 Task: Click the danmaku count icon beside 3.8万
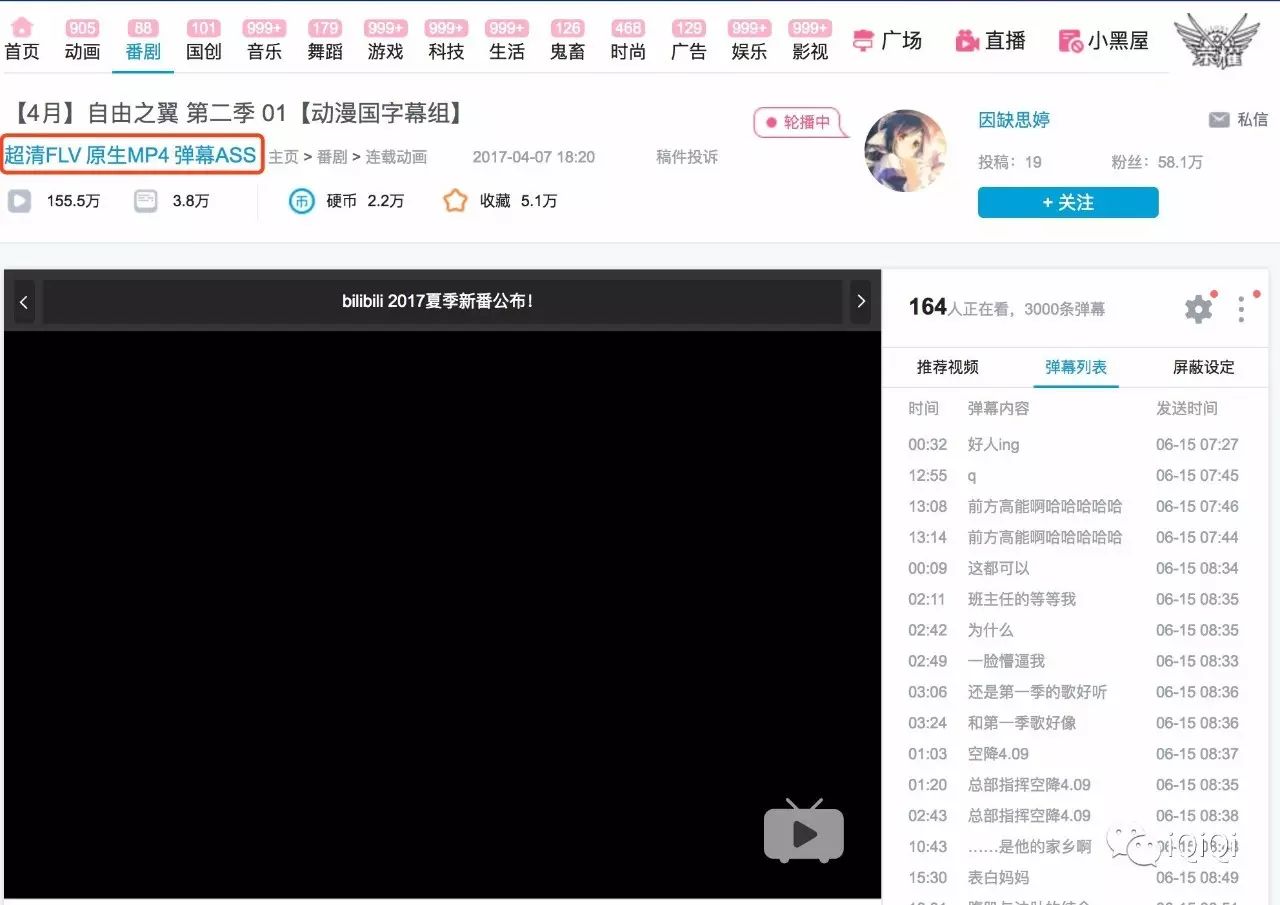coord(146,201)
